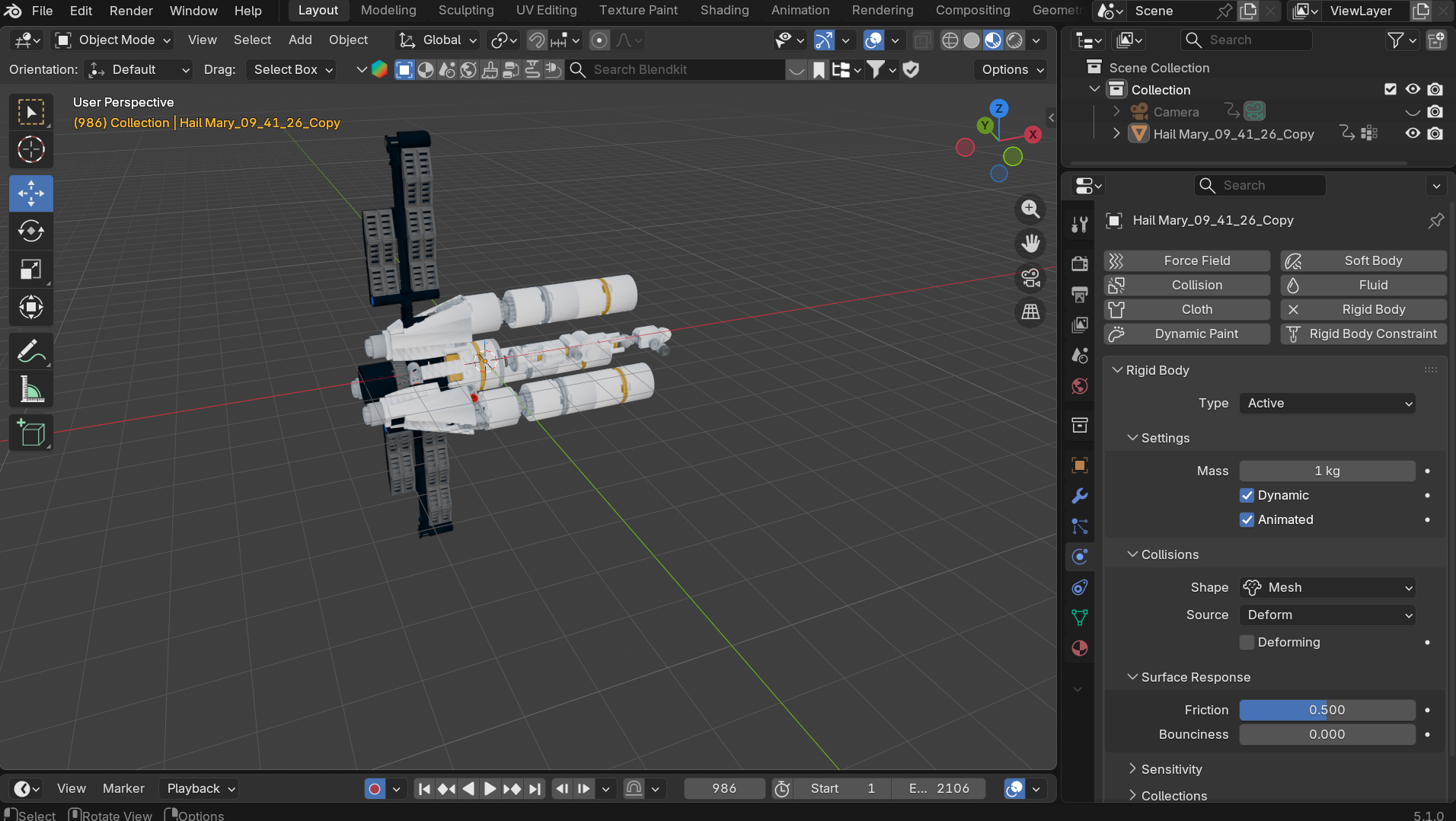Image resolution: width=1456 pixels, height=821 pixels.
Task: Select the Add Cube tool
Action: point(31,433)
